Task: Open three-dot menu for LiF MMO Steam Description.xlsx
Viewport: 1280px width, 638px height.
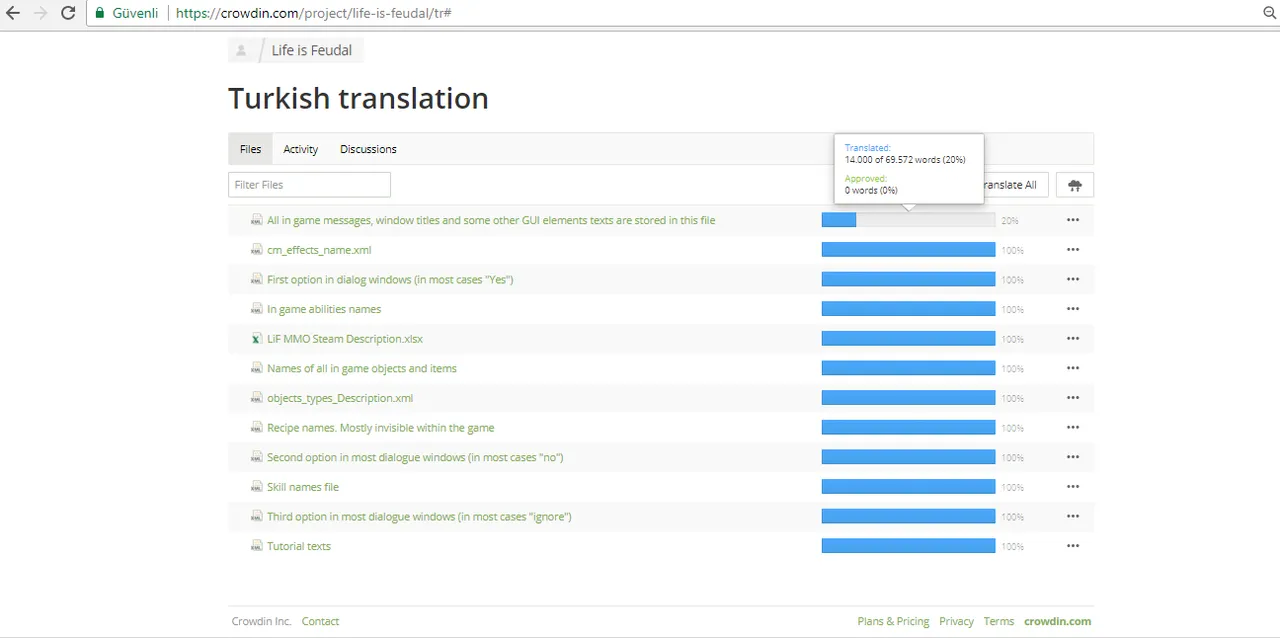Action: click(1073, 339)
